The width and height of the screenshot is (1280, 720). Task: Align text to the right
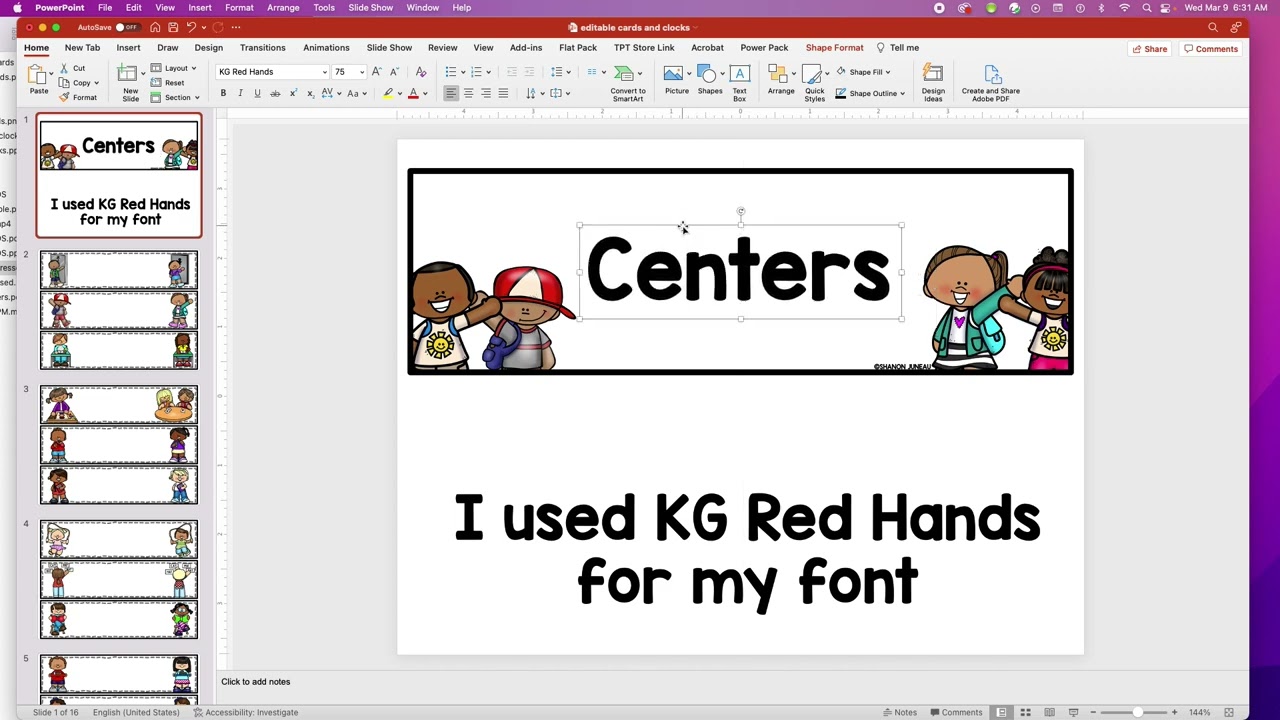pyautogui.click(x=486, y=93)
